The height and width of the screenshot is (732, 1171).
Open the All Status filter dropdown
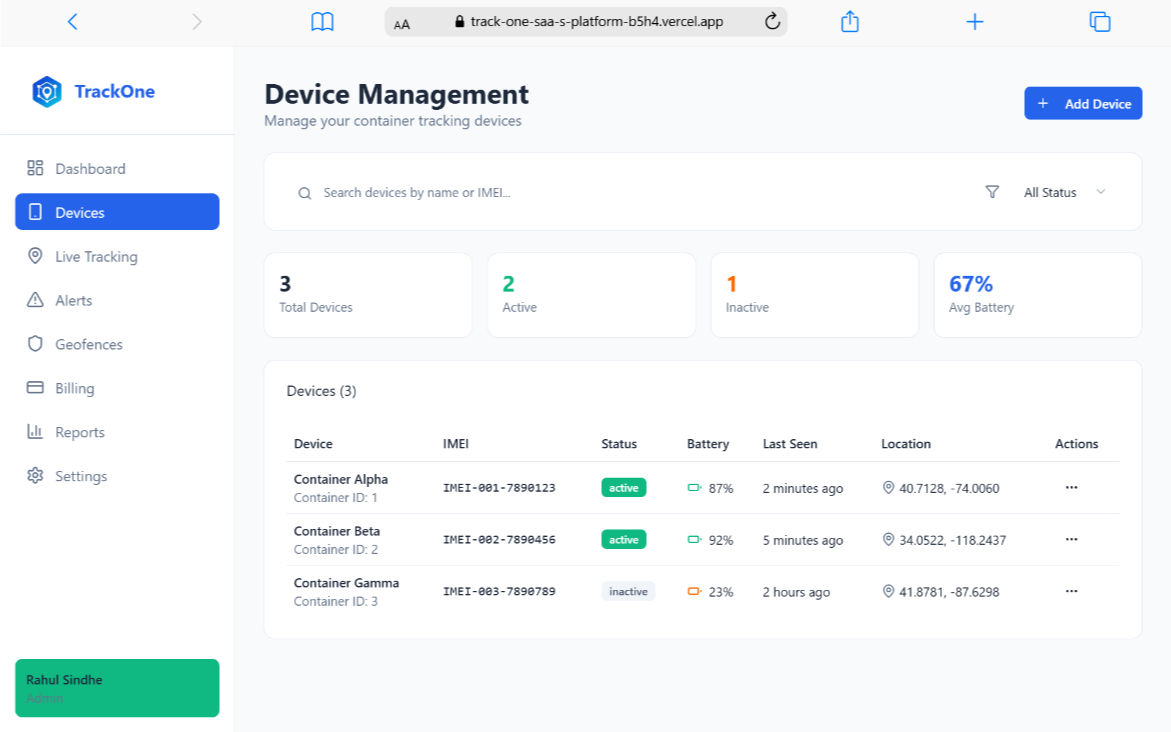coord(1064,192)
